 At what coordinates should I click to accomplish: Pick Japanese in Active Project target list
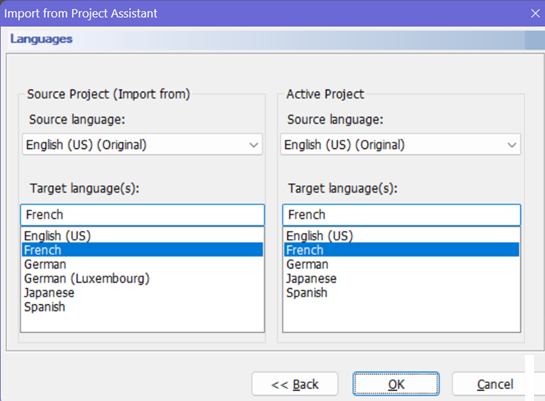401,279
